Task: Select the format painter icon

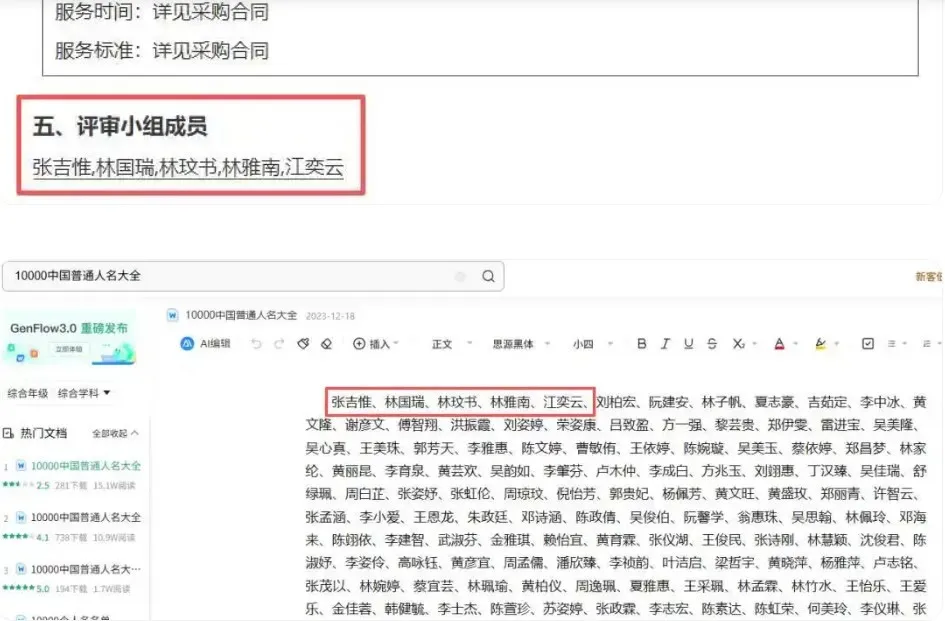Action: click(x=303, y=343)
